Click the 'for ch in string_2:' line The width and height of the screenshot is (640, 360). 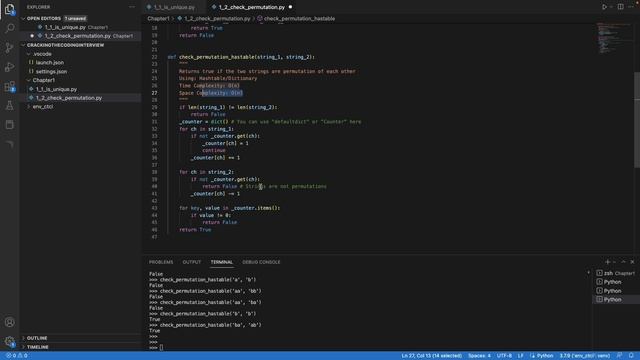click(x=207, y=172)
